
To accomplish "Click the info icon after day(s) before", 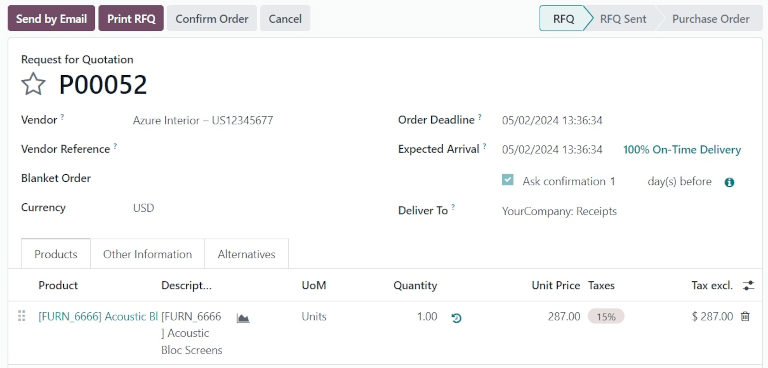I will coord(729,182).
